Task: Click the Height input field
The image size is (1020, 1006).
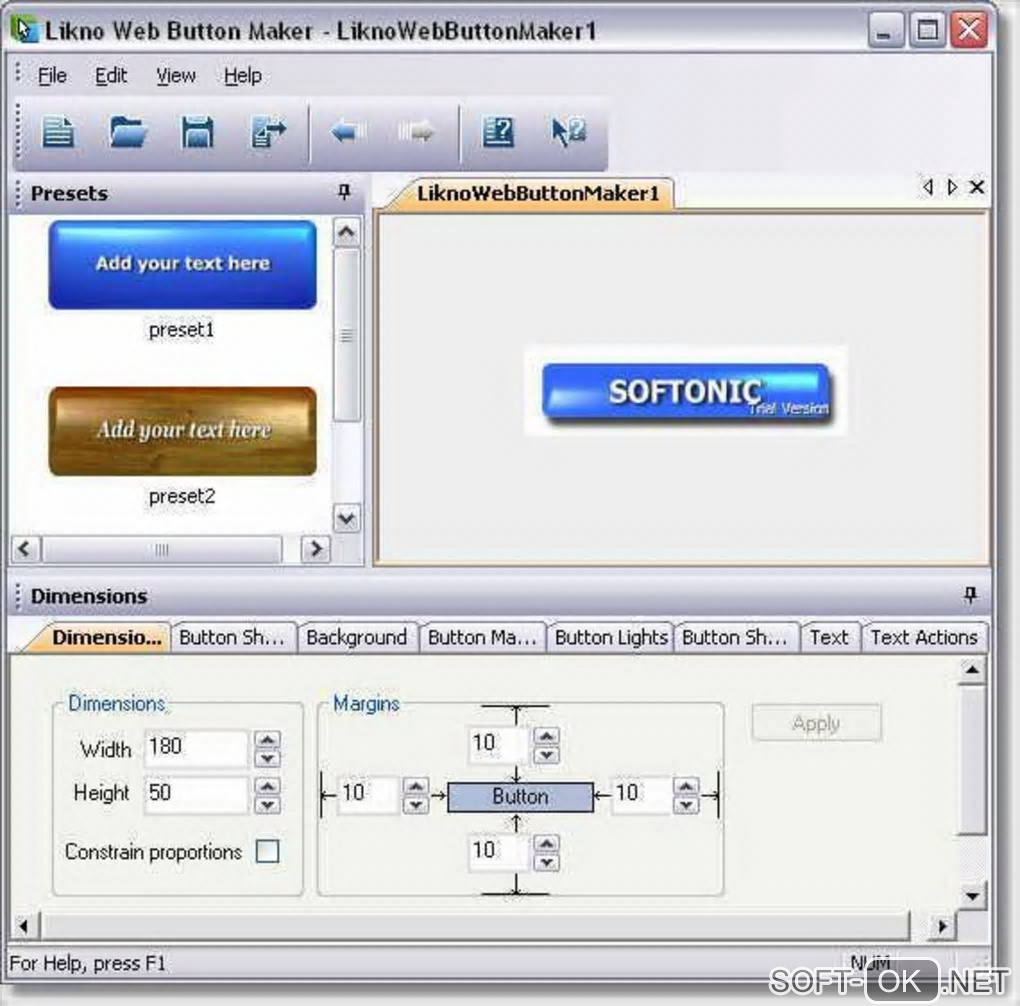Action: [x=196, y=793]
